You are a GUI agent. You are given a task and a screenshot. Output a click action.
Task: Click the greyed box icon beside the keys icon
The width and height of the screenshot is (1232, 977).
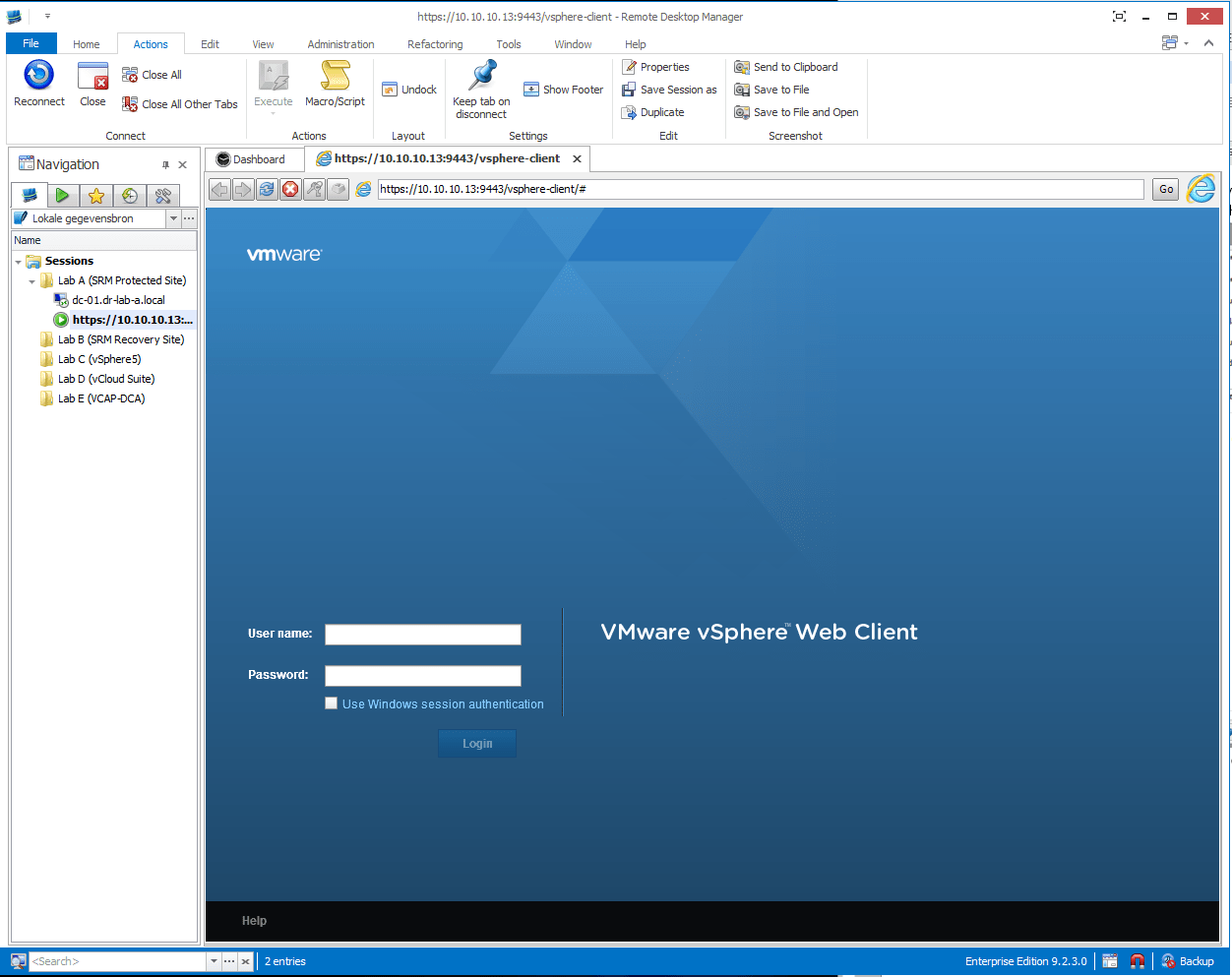(x=338, y=189)
